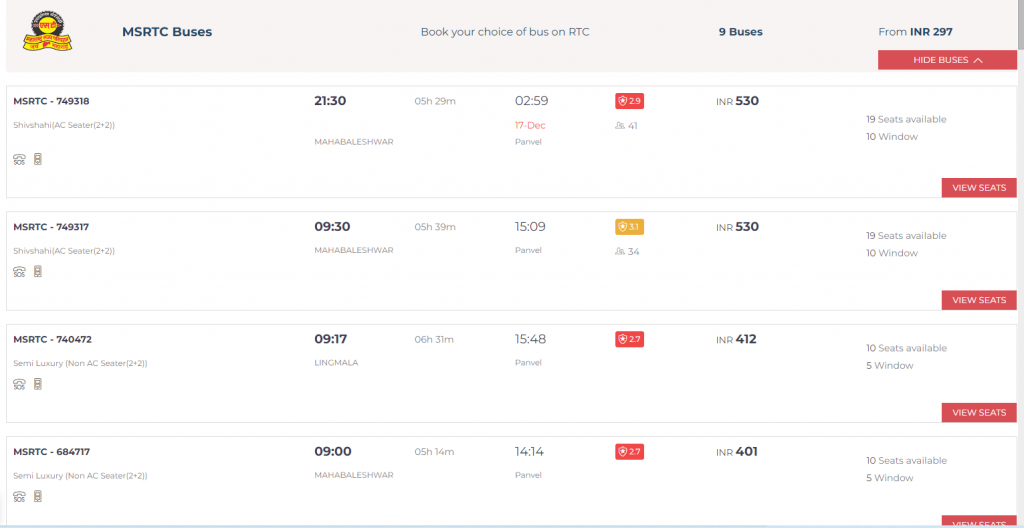Click mobile ticket icon for MSRTC - 684717
This screenshot has width=1024, height=528.
(38, 497)
